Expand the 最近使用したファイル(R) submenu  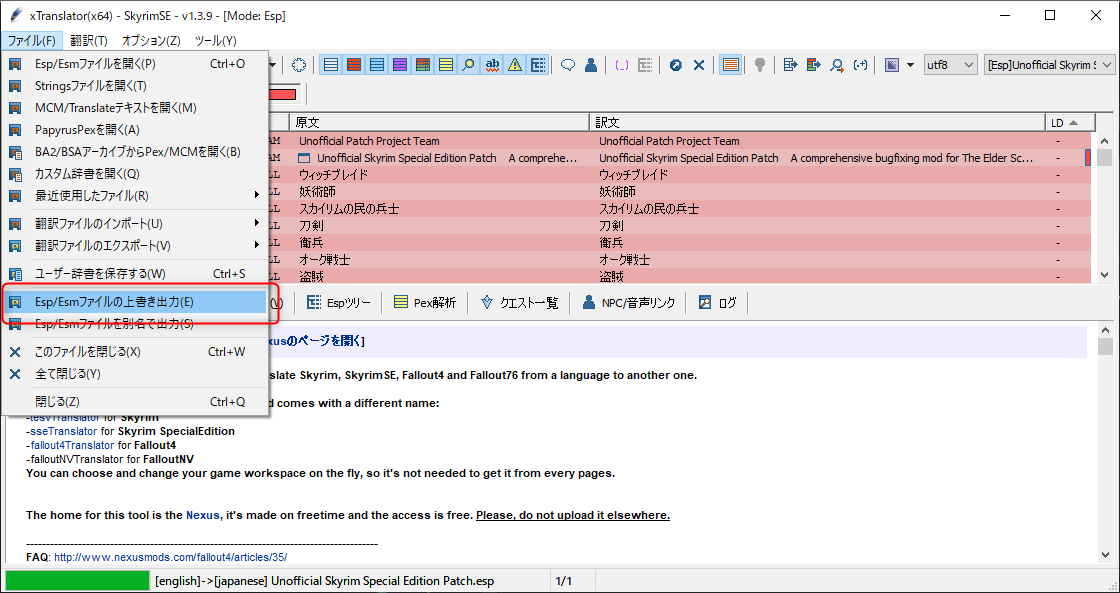coord(135,195)
